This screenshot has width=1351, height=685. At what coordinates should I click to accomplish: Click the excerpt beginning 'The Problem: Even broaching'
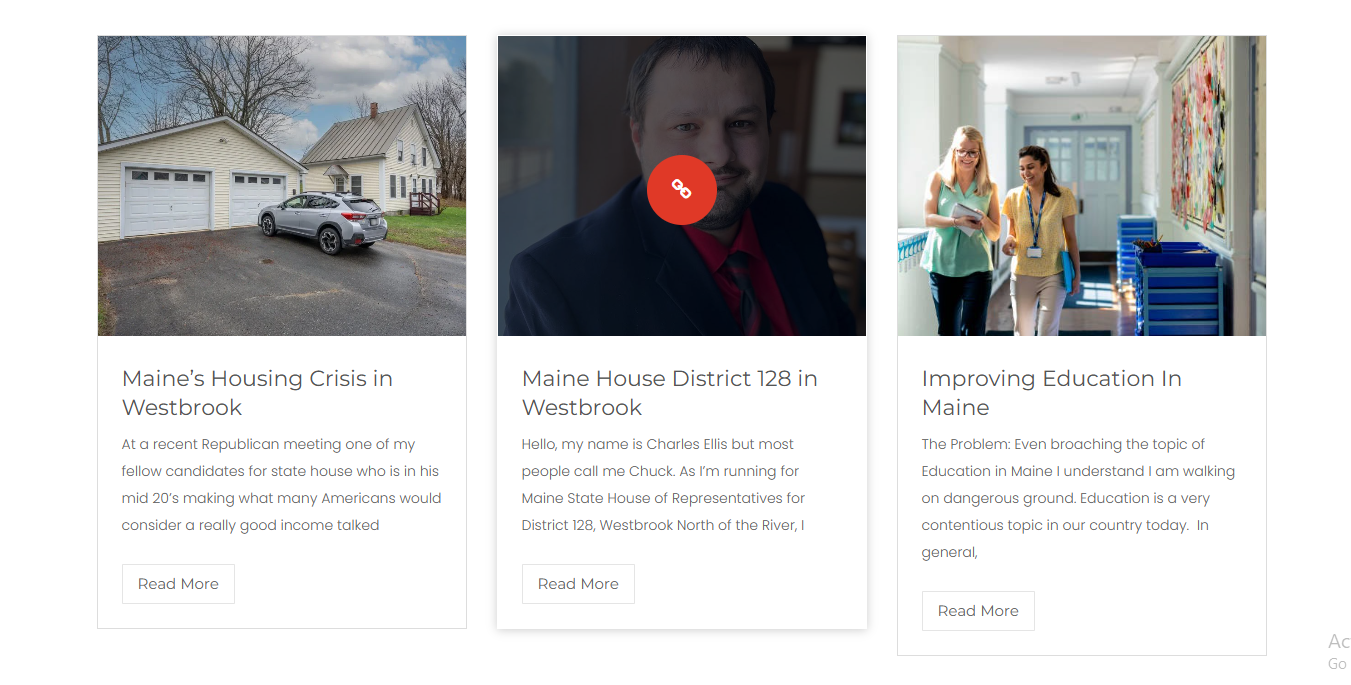pos(1078,498)
